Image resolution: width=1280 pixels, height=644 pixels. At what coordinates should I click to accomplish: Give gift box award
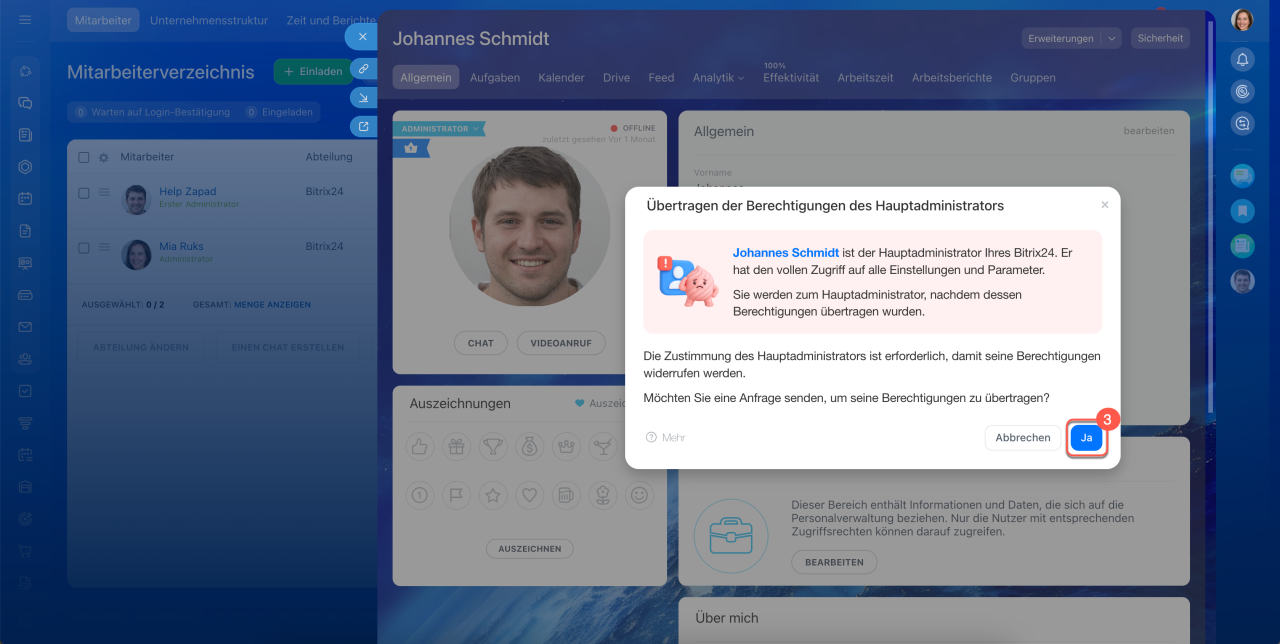[x=456, y=447]
